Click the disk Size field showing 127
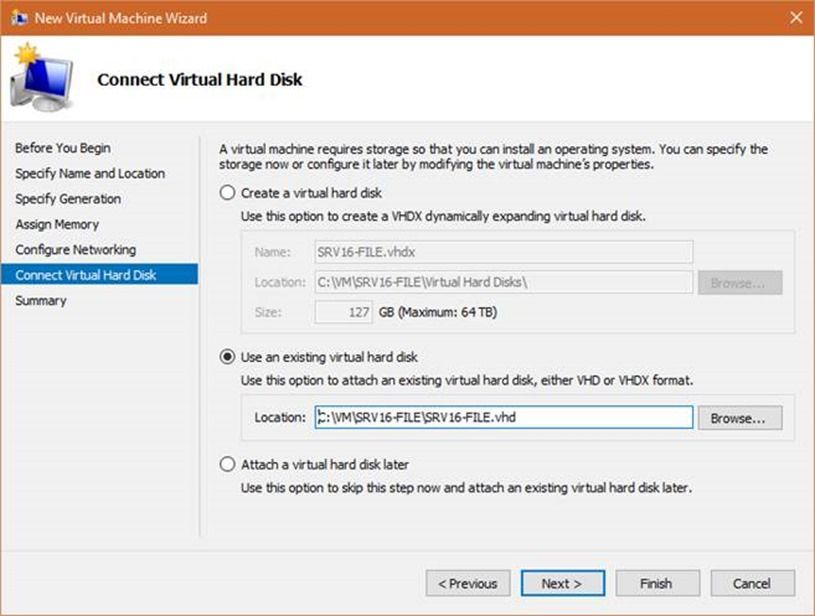 tap(344, 313)
